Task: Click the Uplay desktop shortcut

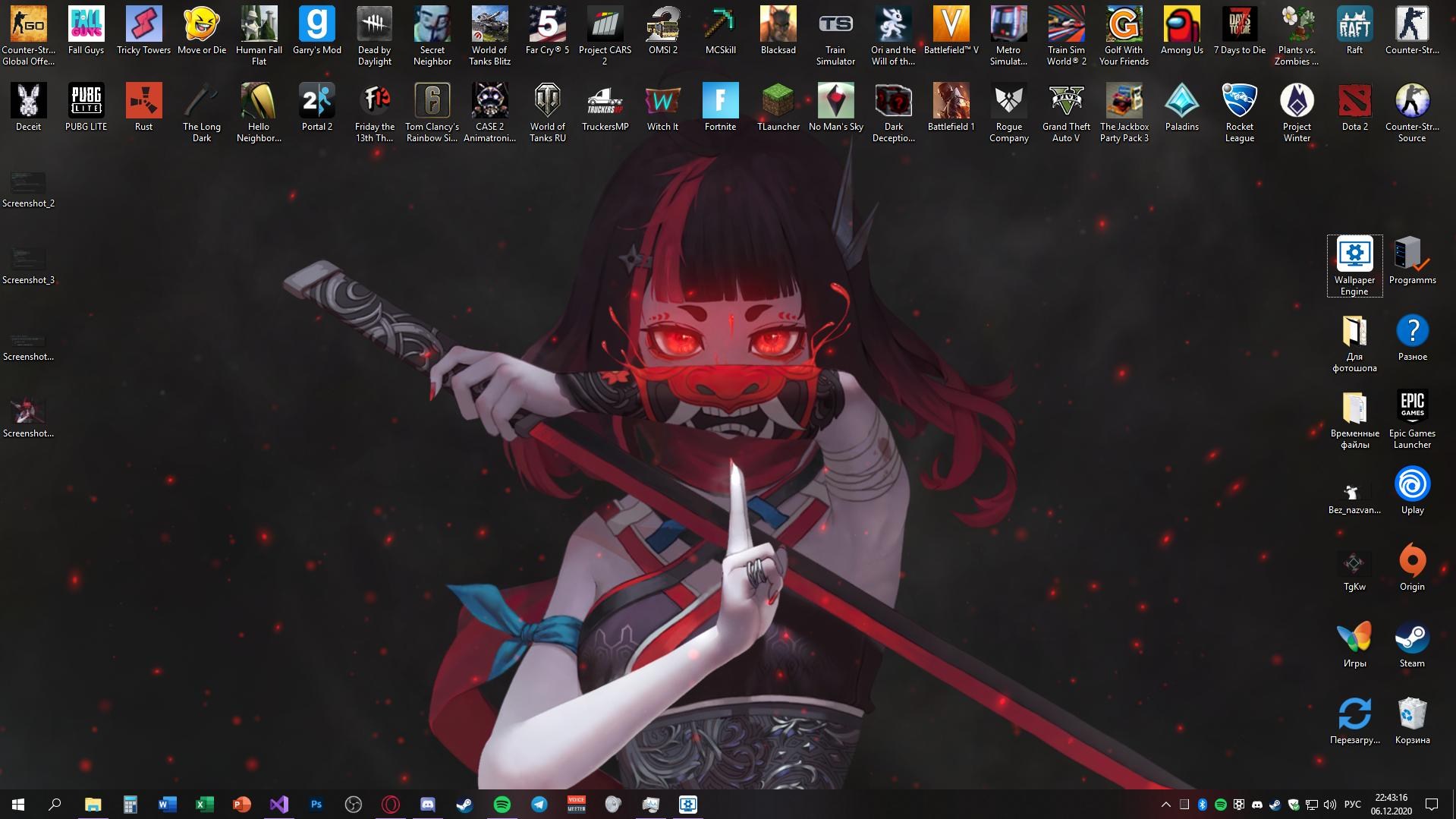Action: tap(1412, 491)
